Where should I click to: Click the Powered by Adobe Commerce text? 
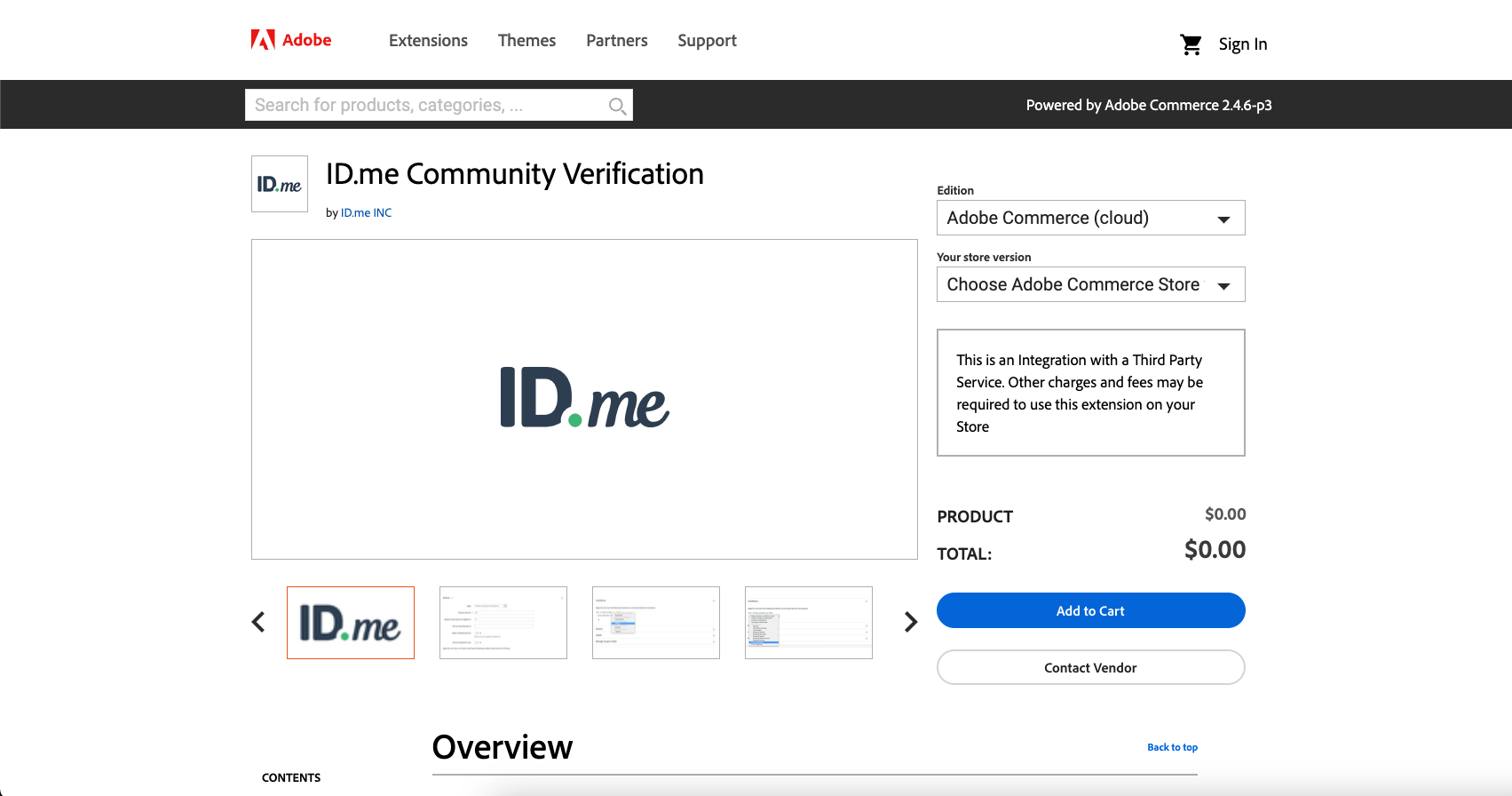(1149, 105)
